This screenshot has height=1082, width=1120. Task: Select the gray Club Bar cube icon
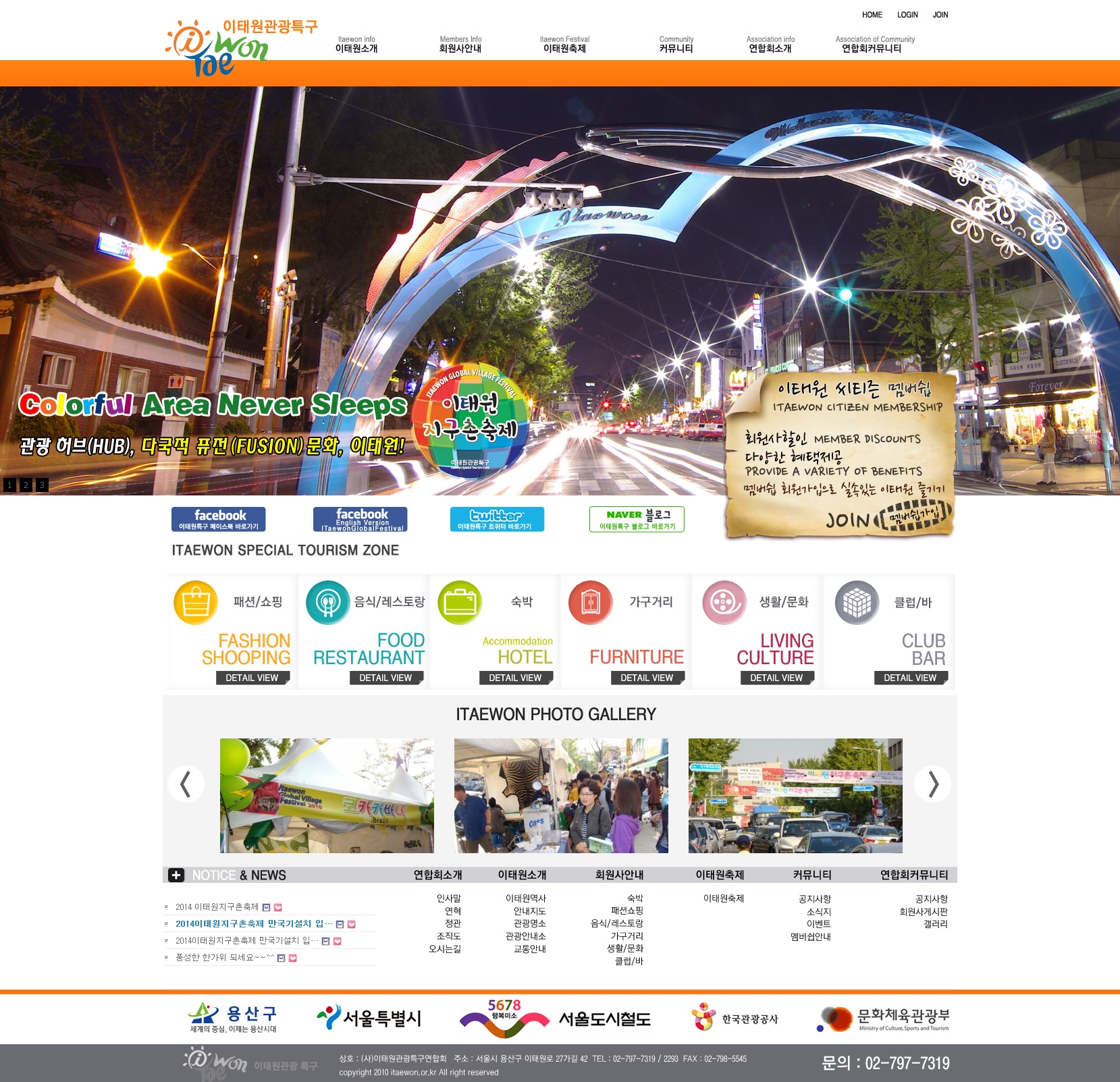(x=857, y=602)
